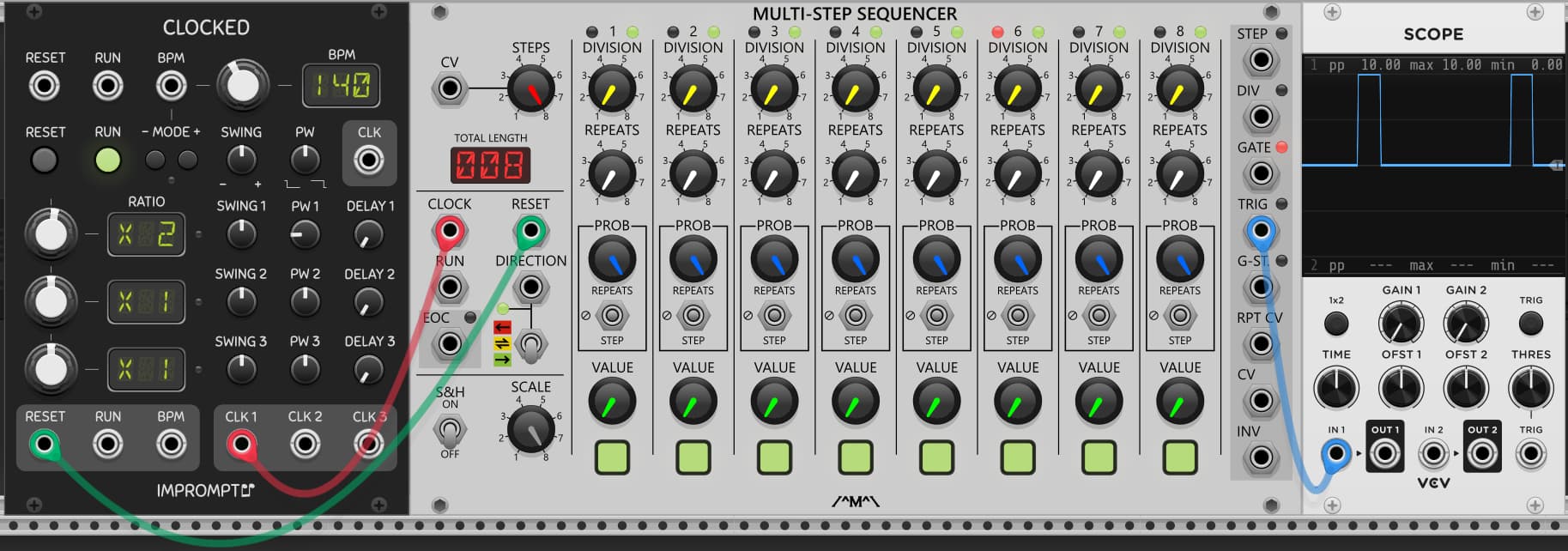Click the EOC output jack
This screenshot has width=1568, height=551.
(x=449, y=344)
